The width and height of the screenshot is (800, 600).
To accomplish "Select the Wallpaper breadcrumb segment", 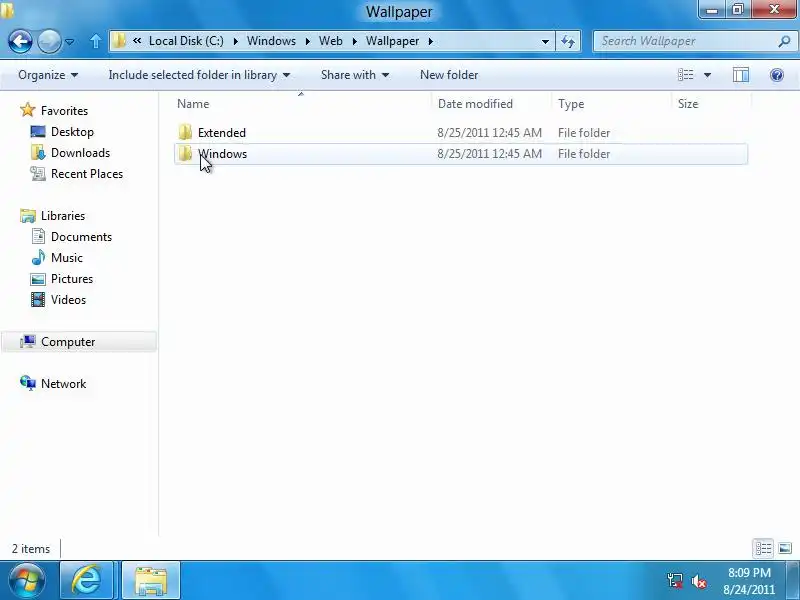I will click(392, 41).
